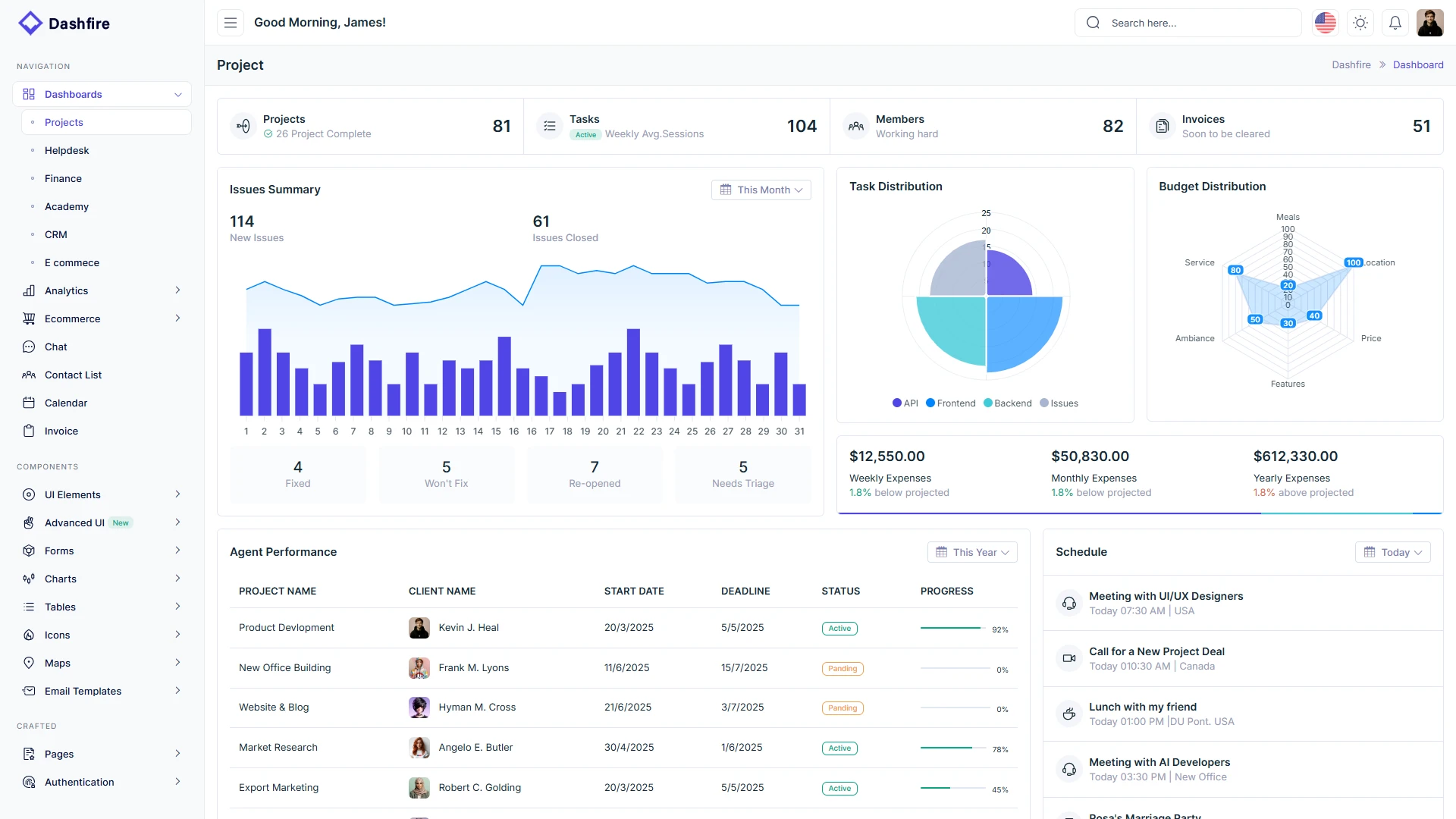Toggle Issues series in chart legend

pyautogui.click(x=1059, y=403)
